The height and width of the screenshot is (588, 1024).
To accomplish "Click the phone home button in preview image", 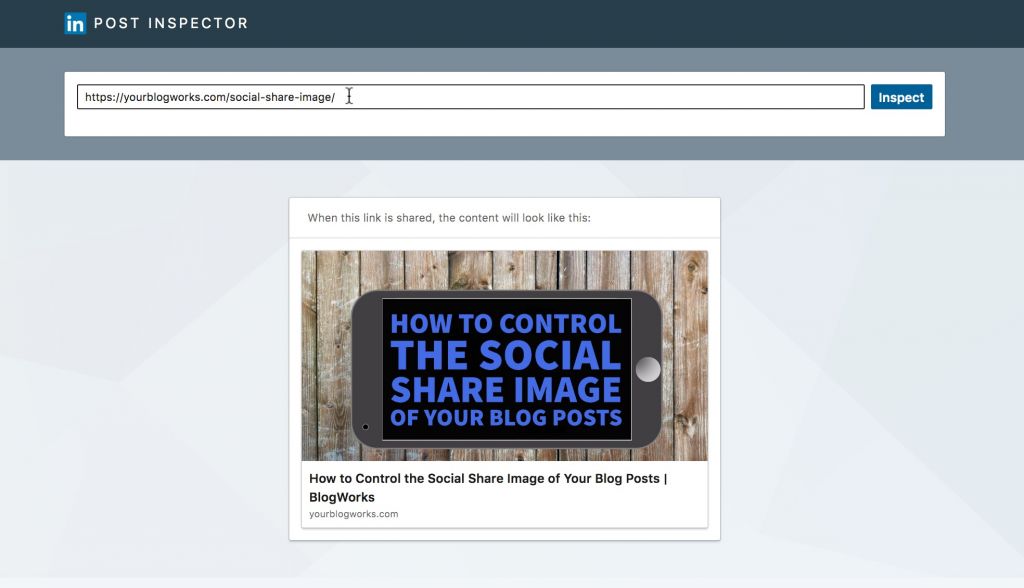I will [x=648, y=369].
